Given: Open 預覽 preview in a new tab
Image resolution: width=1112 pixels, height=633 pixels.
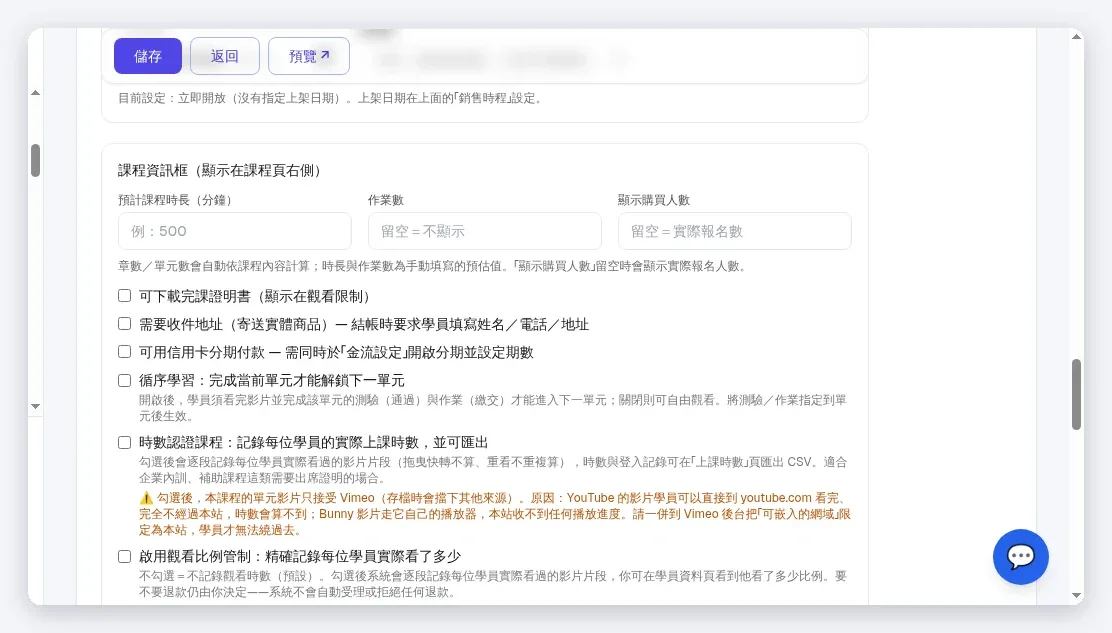Looking at the screenshot, I should (x=308, y=56).
